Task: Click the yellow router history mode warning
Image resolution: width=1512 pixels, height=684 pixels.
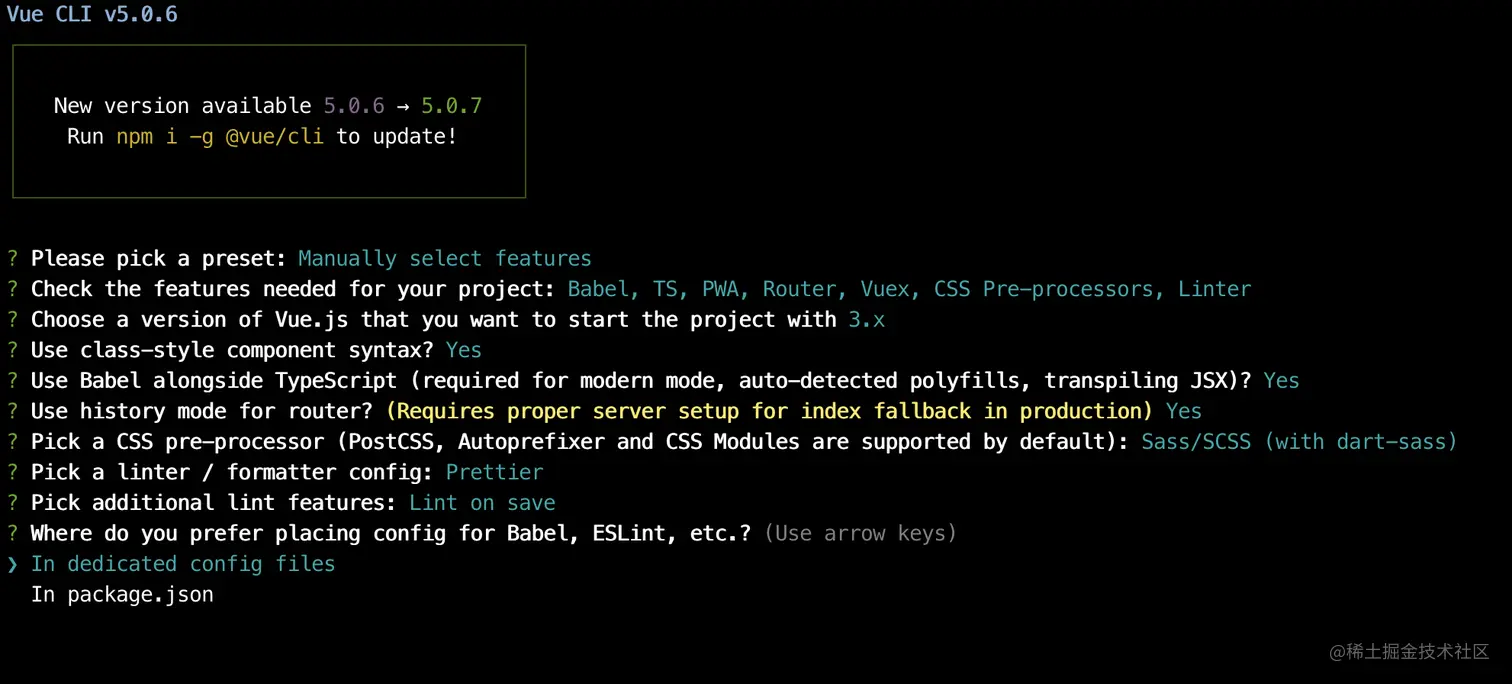Action: 769,411
